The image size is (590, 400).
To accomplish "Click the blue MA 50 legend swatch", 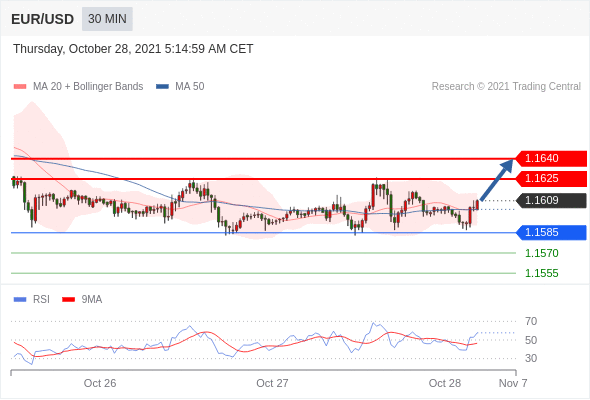I will pos(162,87).
